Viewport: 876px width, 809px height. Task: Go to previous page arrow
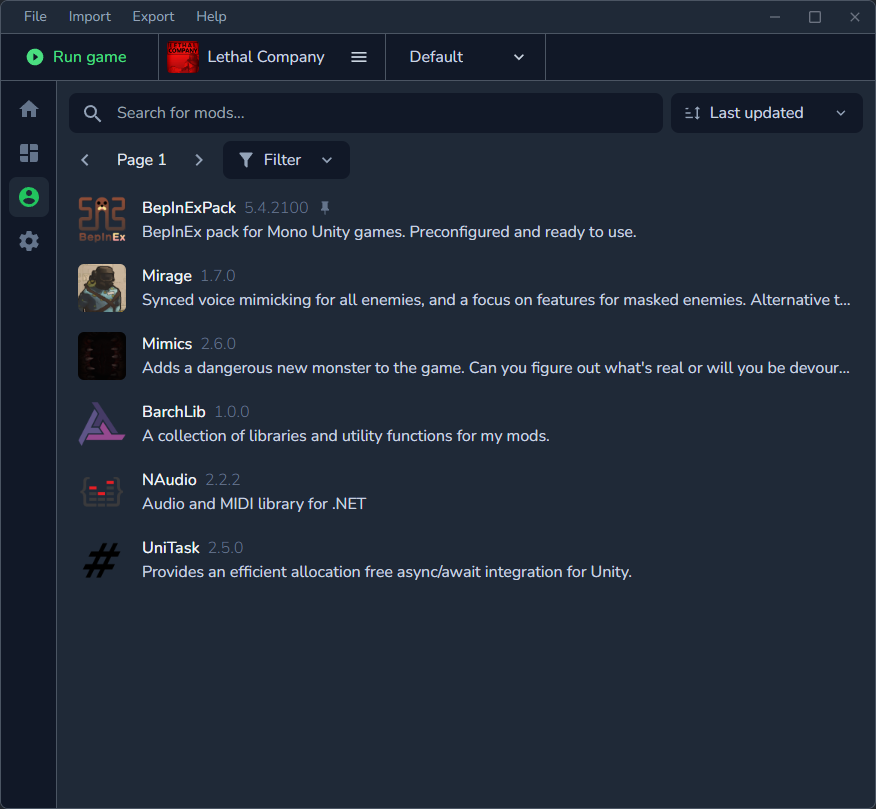(85, 160)
